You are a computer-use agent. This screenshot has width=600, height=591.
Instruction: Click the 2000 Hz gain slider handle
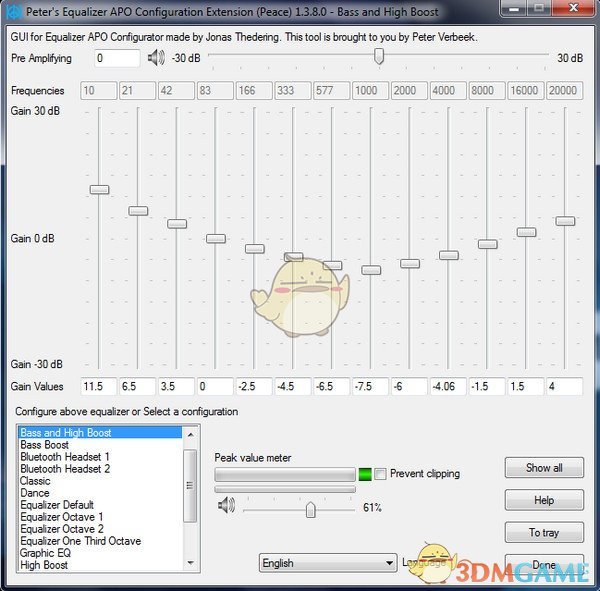coord(410,263)
